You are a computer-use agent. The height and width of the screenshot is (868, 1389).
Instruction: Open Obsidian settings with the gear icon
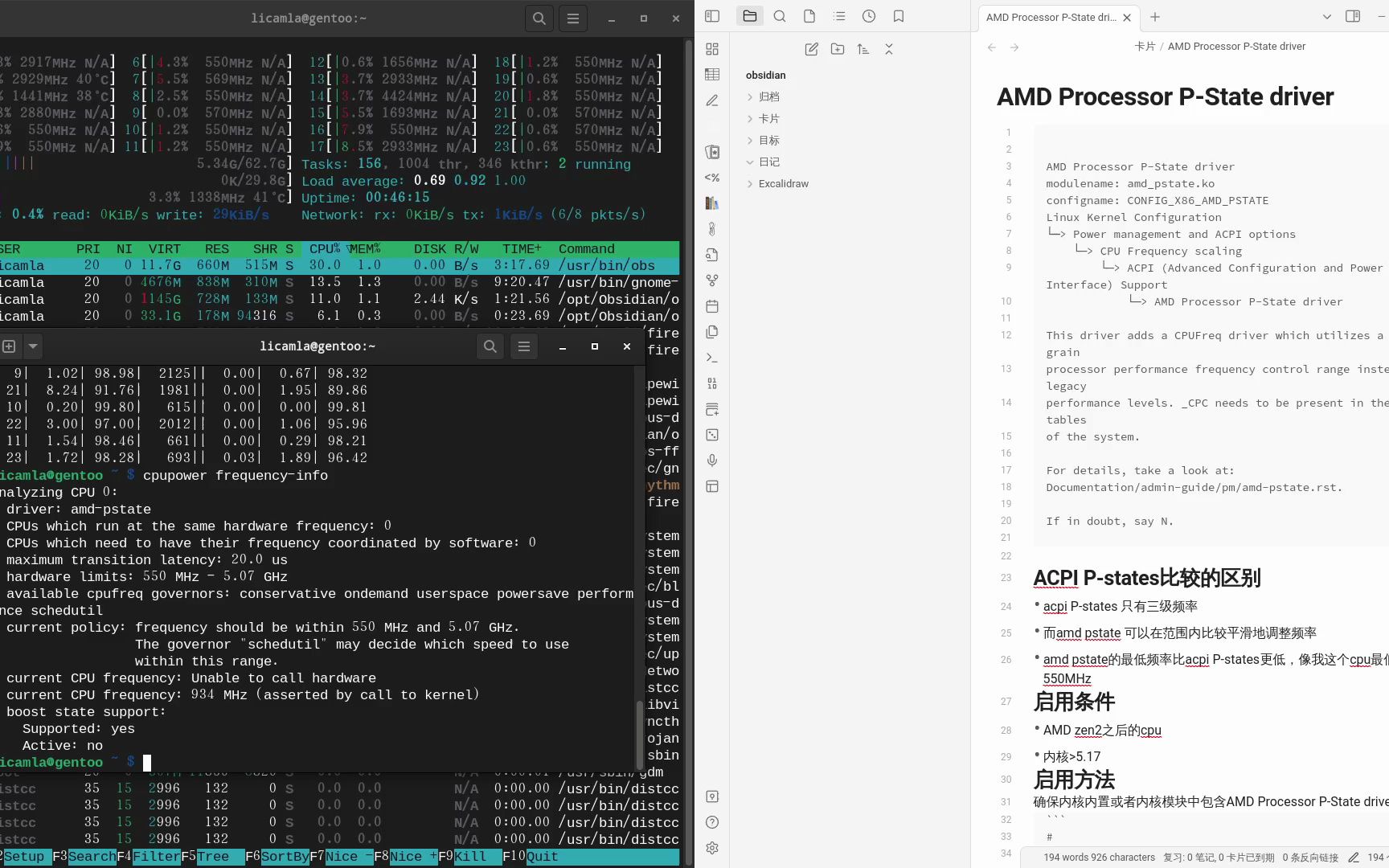(711, 847)
